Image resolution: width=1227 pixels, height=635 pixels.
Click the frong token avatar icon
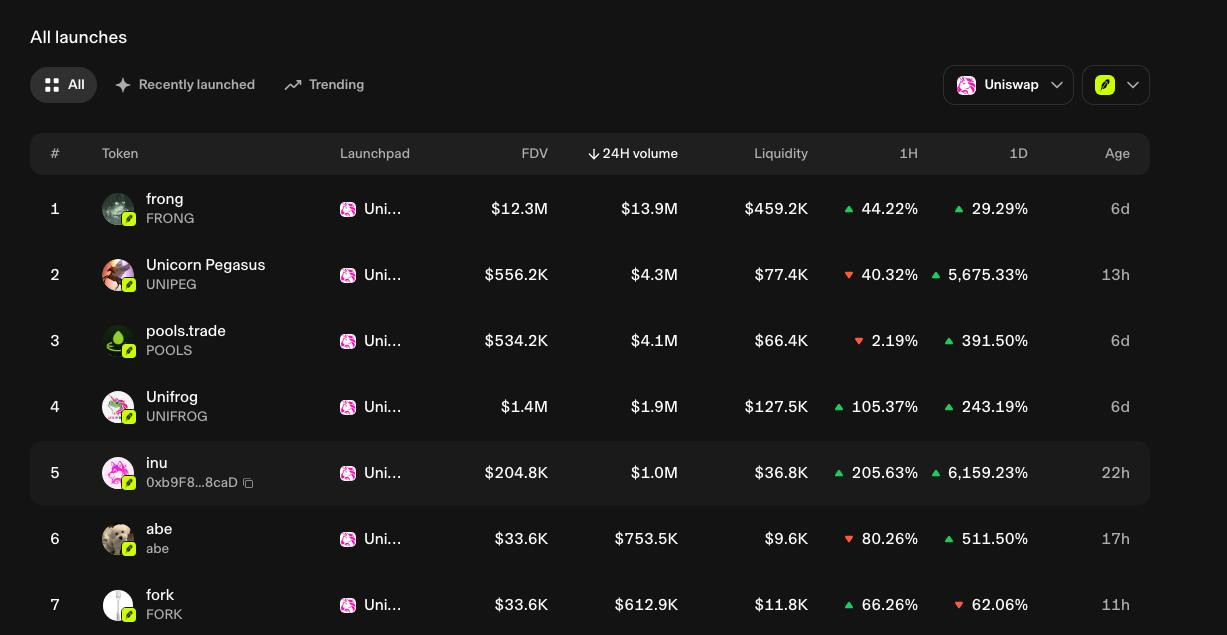point(118,209)
